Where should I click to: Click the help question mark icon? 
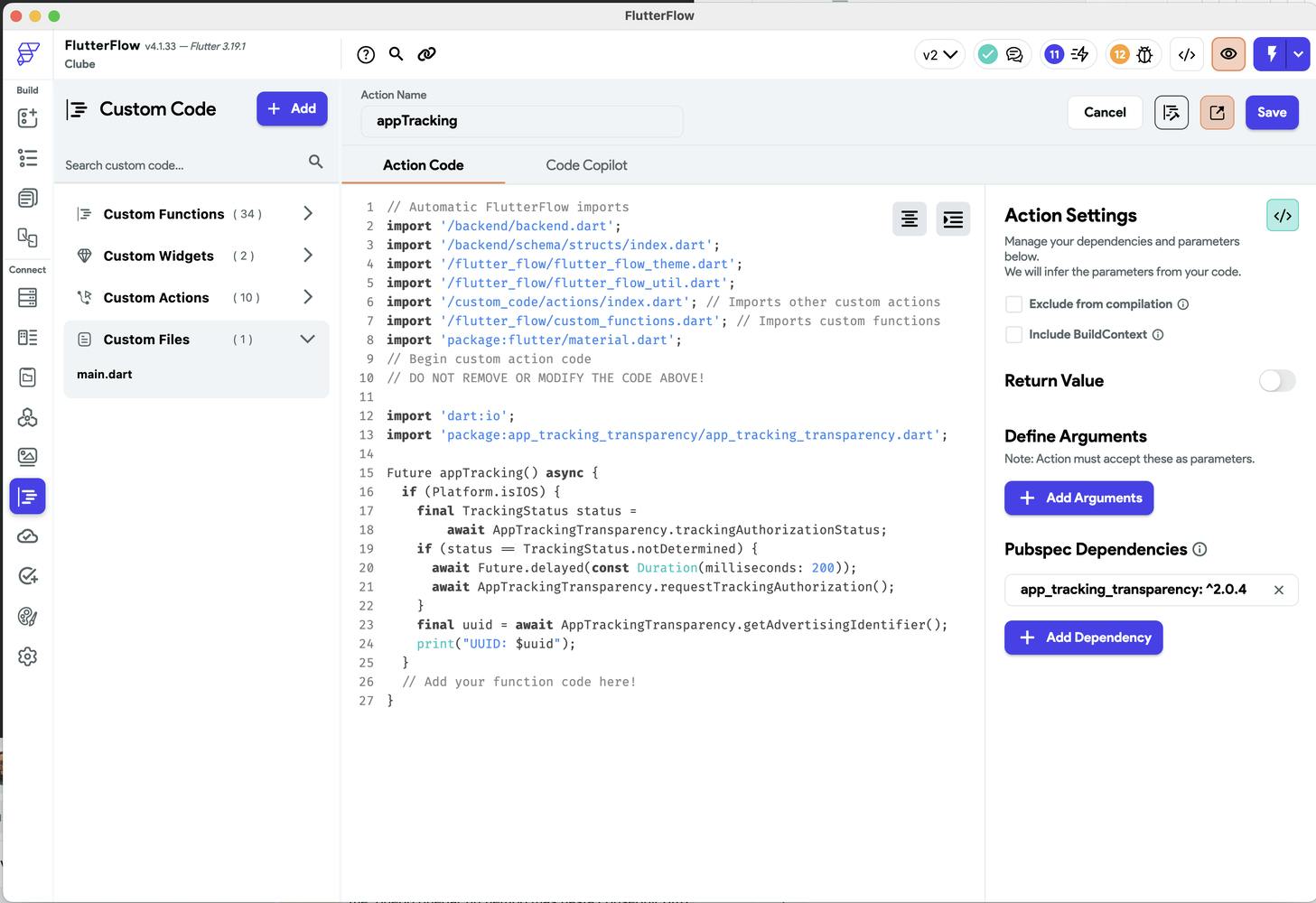(366, 54)
